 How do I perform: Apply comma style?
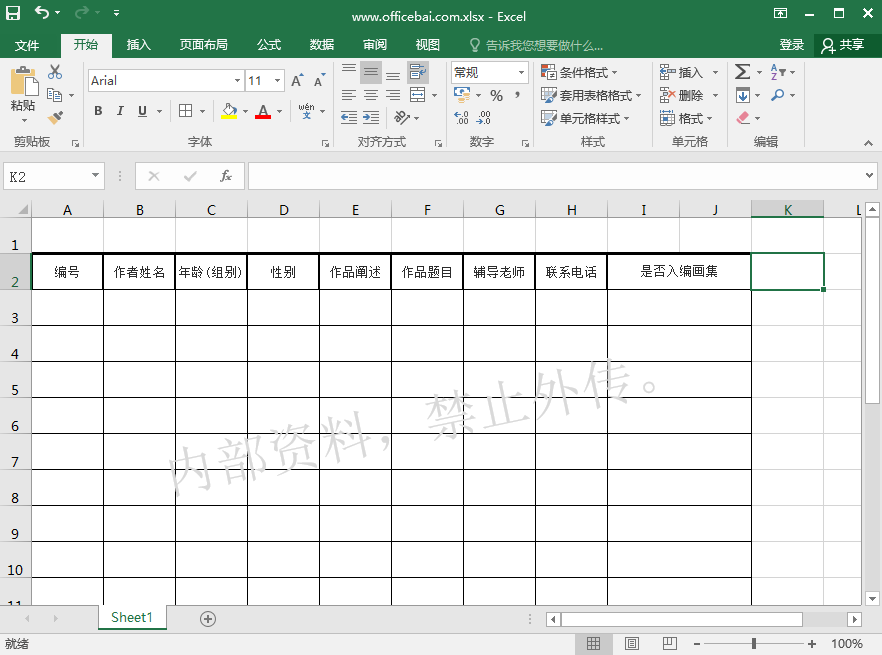[x=517, y=95]
